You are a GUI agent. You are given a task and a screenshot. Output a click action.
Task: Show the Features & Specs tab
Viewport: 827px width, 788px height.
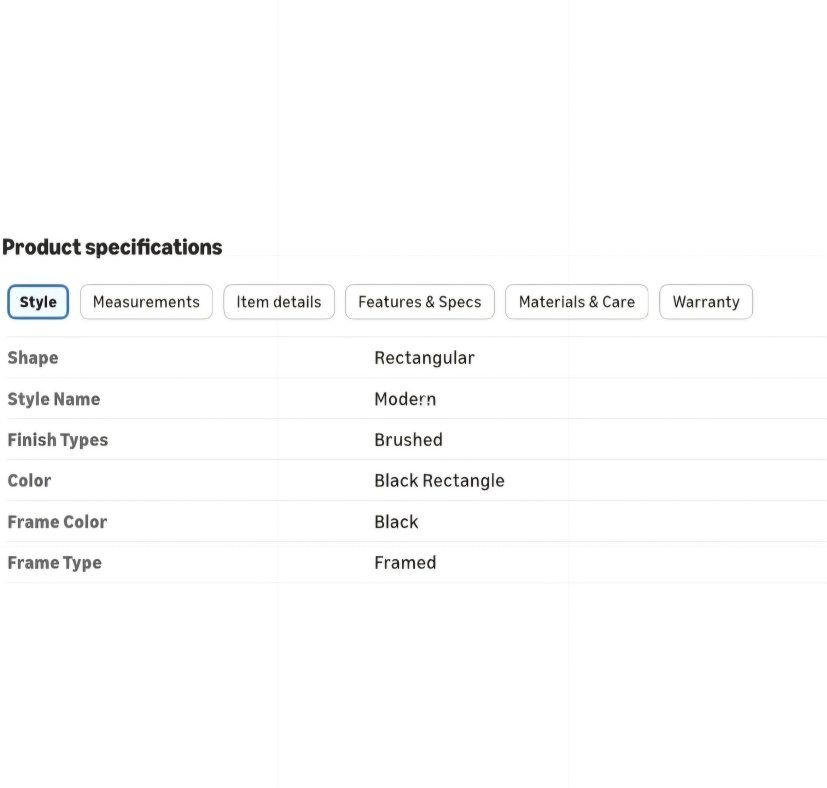click(420, 302)
